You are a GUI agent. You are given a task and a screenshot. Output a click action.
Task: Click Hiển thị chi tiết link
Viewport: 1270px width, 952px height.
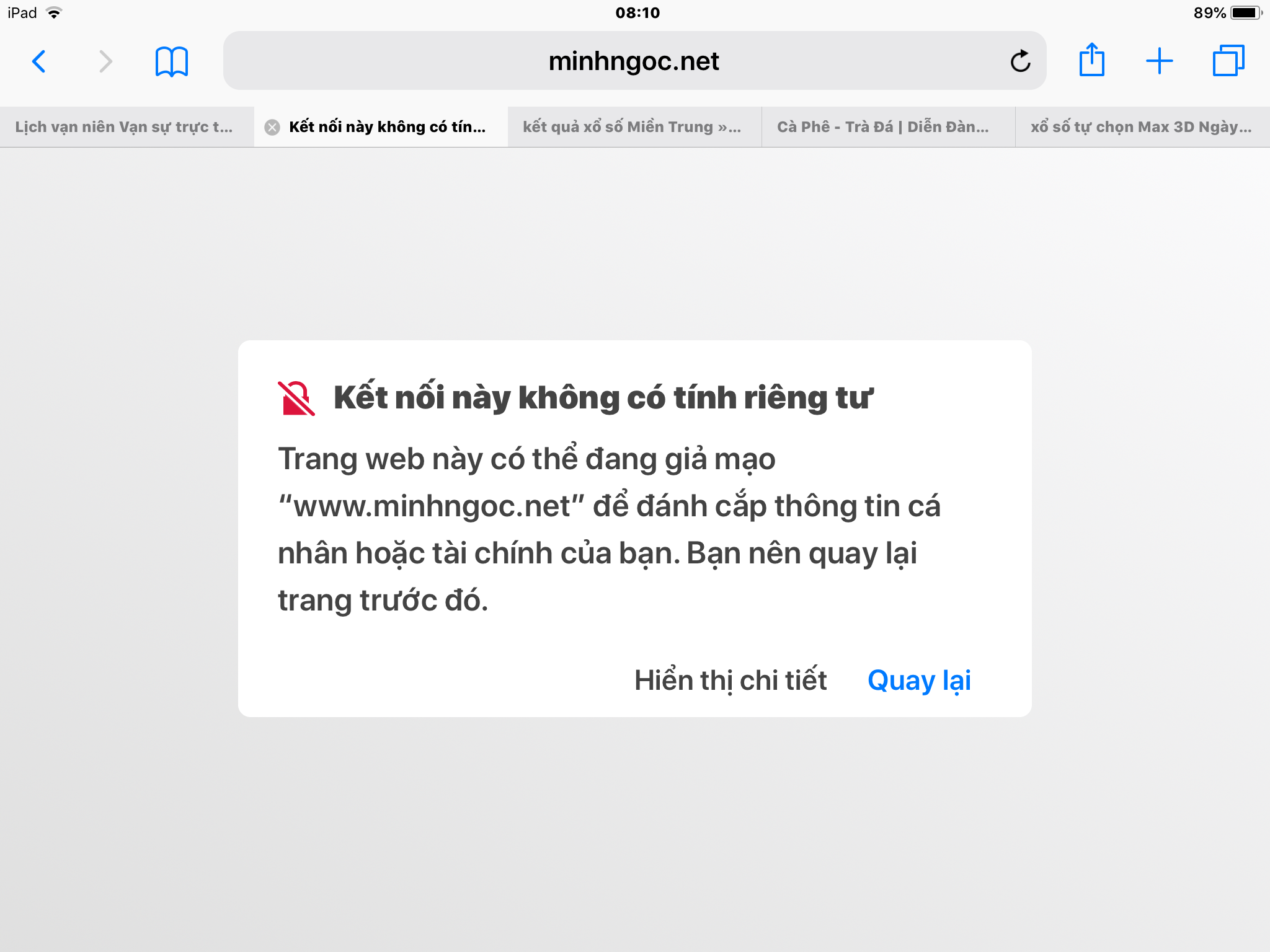[730, 681]
